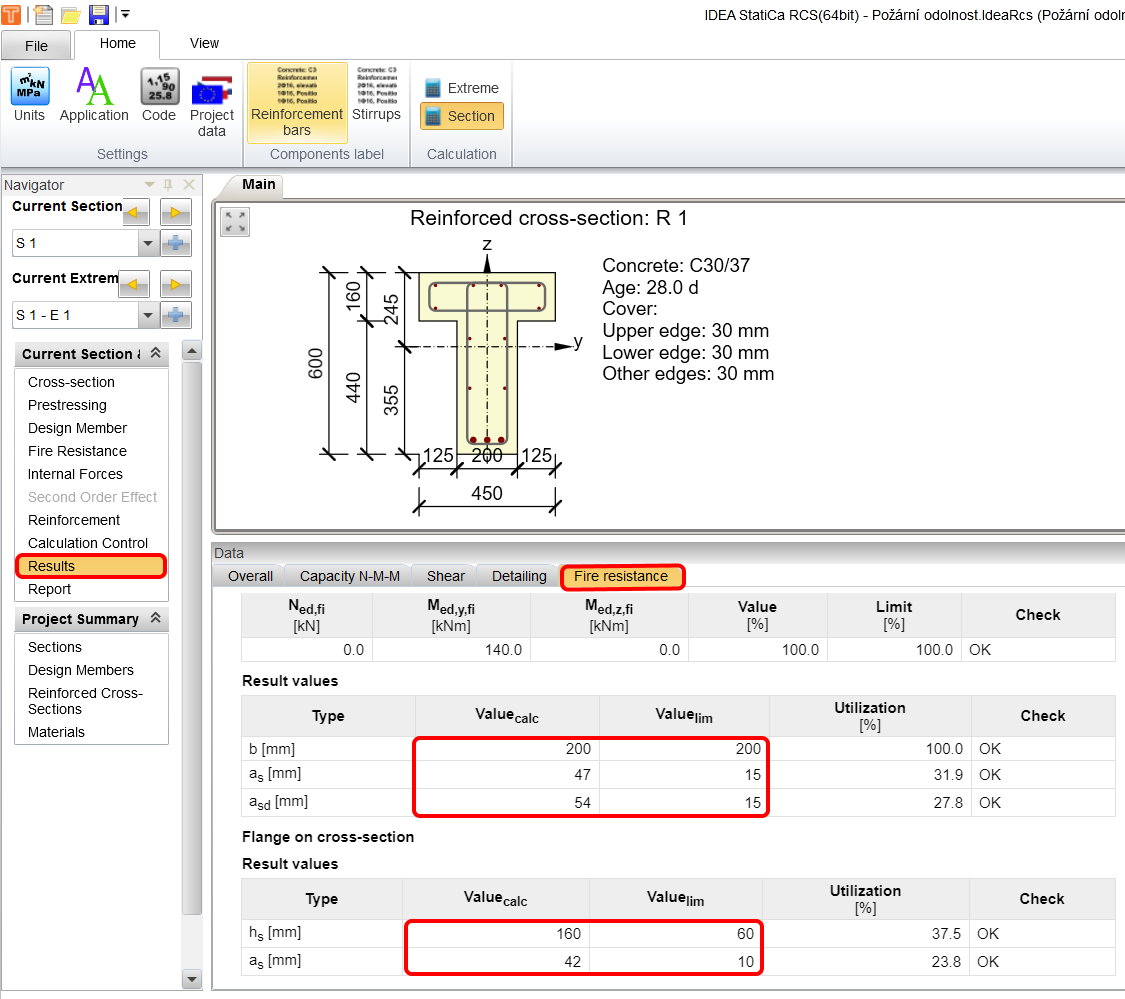Select the Section calculation icon
This screenshot has width=1125, height=999.
click(x=461, y=116)
